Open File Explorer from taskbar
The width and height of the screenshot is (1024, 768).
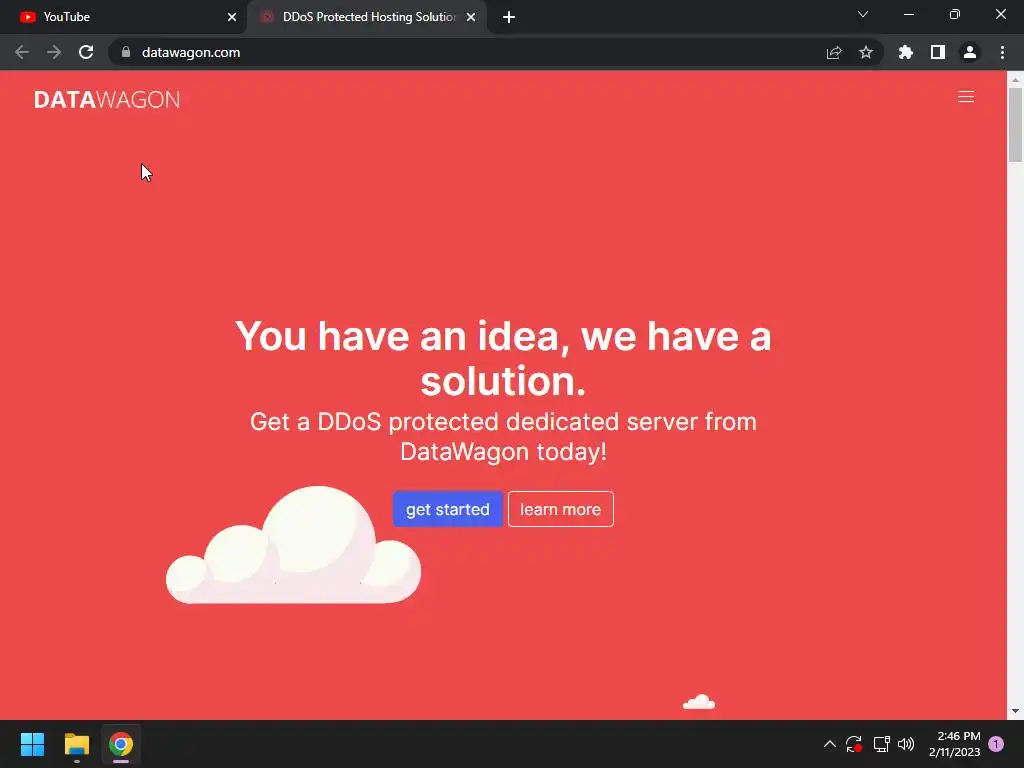point(76,744)
